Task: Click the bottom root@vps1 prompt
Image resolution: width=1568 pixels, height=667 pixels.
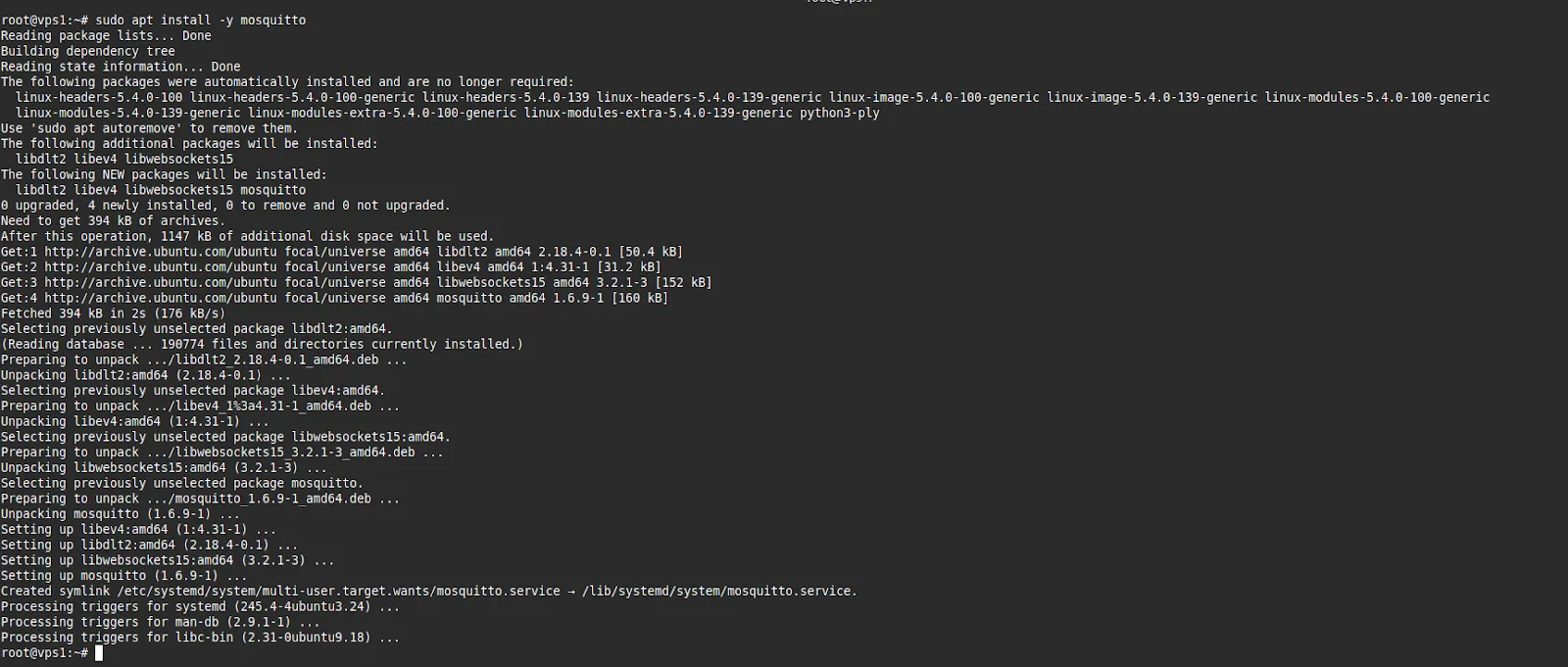Action: [x=44, y=653]
